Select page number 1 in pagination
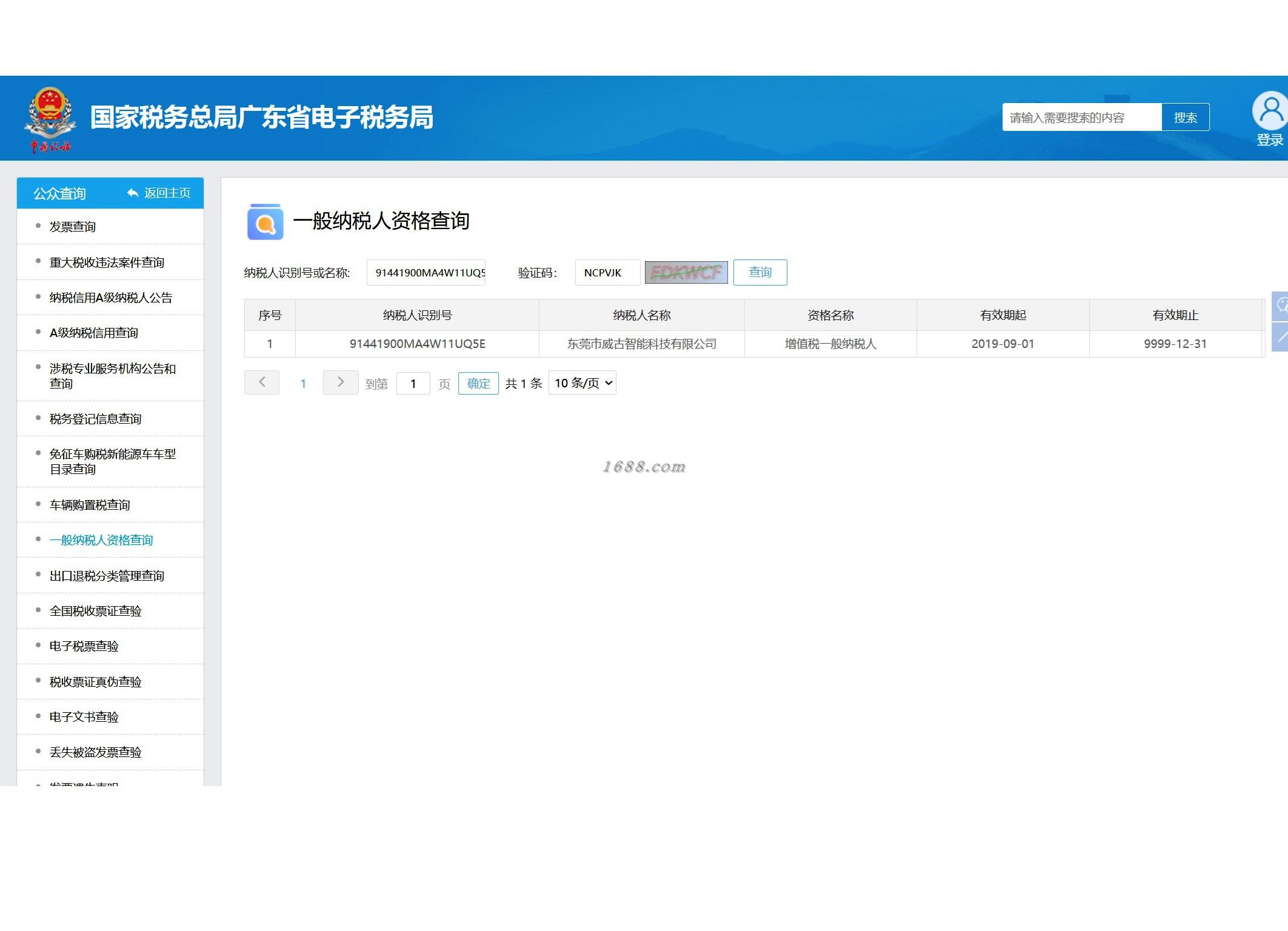The width and height of the screenshot is (1288, 931). pos(303,384)
